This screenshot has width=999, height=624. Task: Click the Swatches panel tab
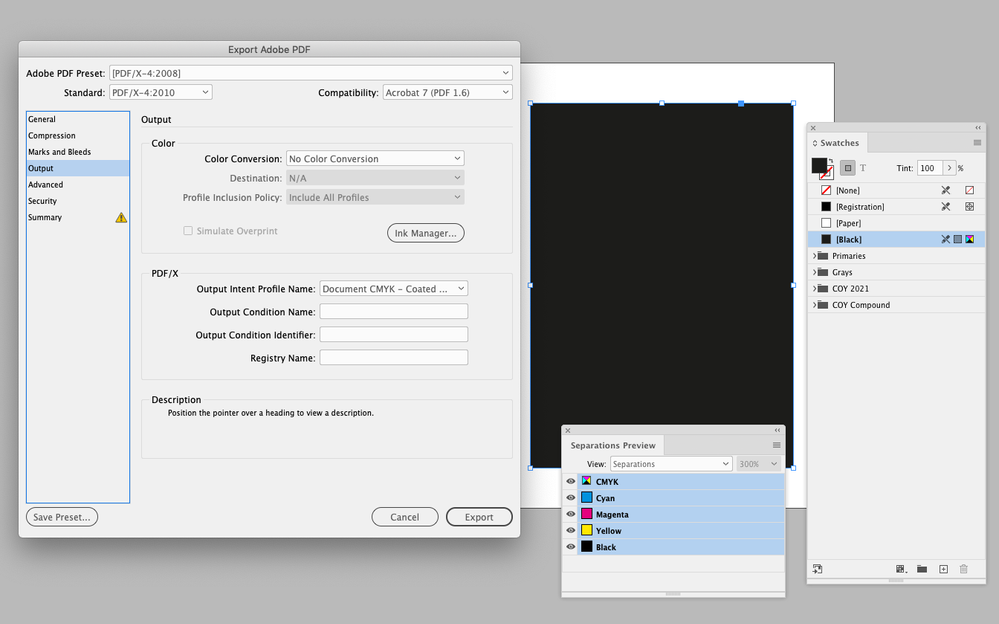pyautogui.click(x=837, y=143)
